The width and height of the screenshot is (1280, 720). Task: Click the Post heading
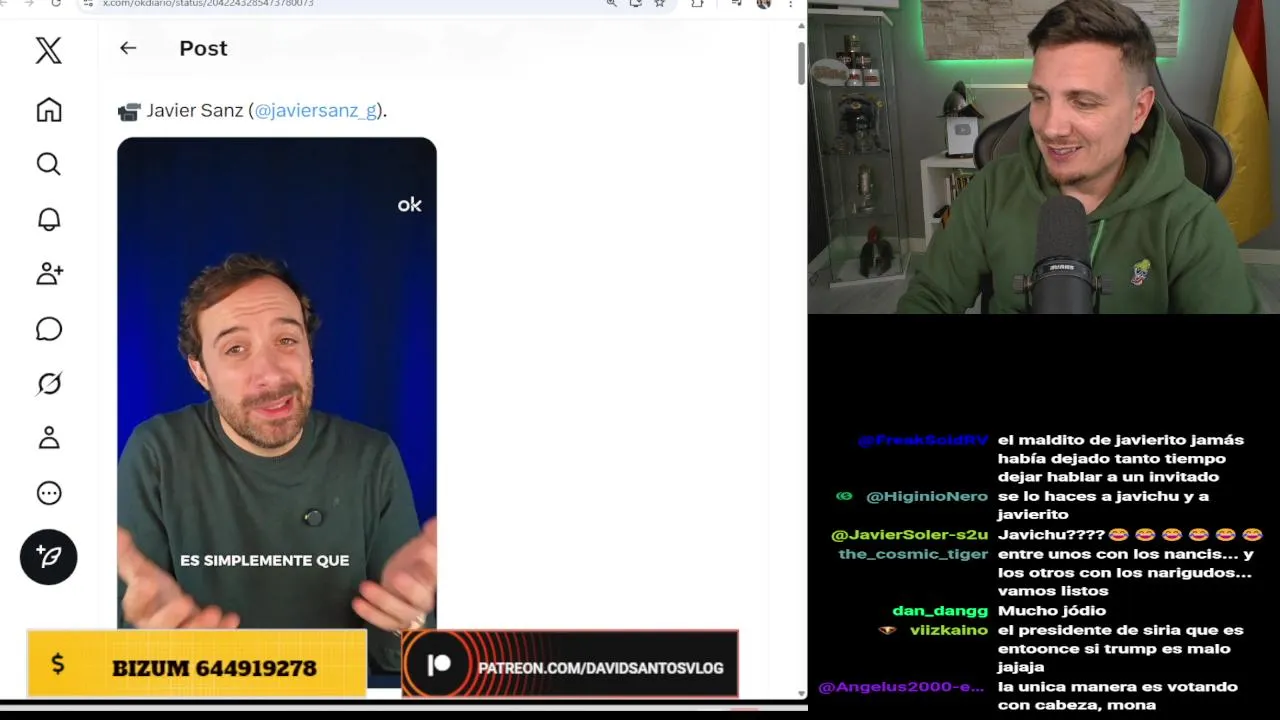tap(203, 48)
